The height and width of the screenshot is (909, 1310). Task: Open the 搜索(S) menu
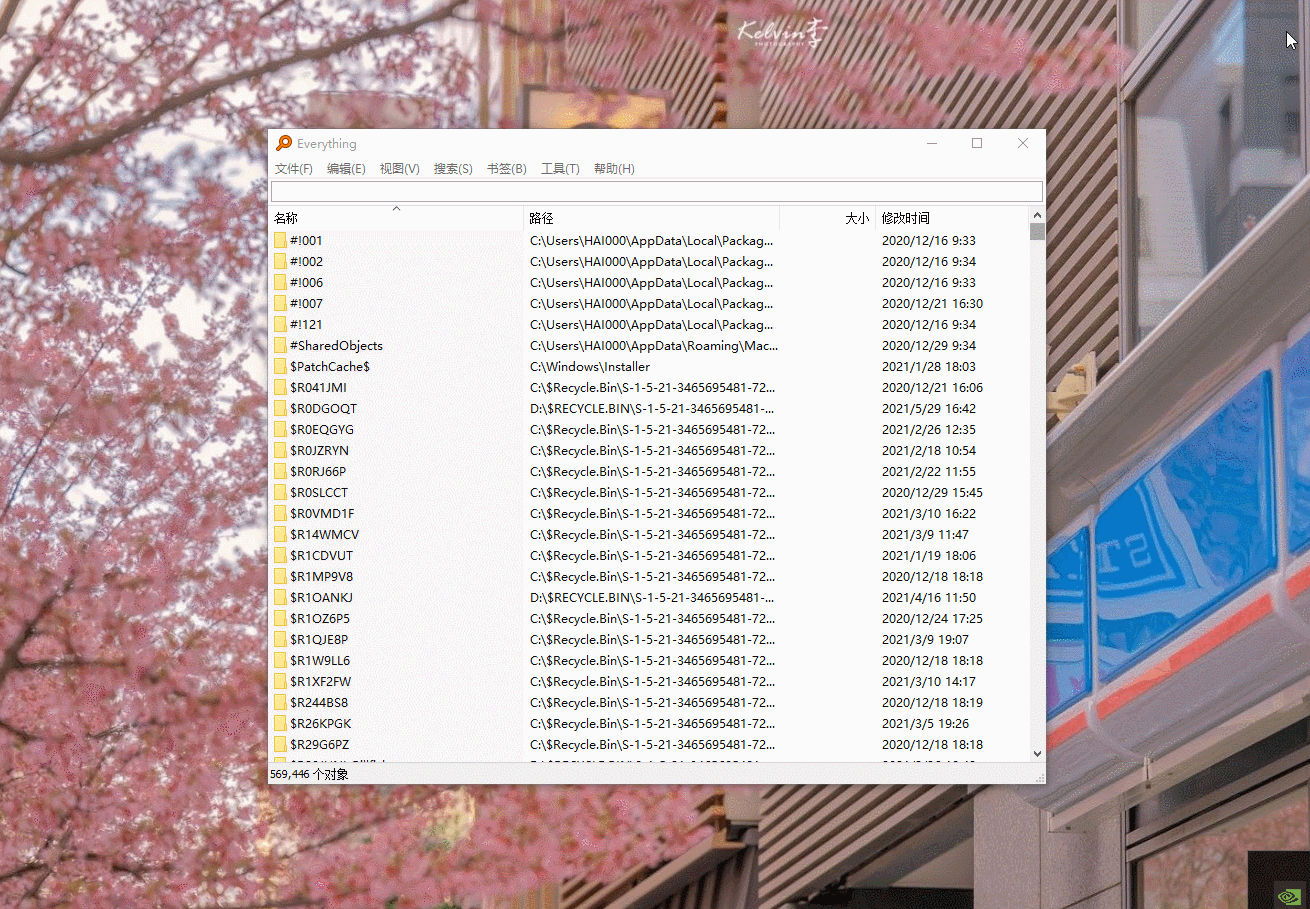(x=453, y=169)
